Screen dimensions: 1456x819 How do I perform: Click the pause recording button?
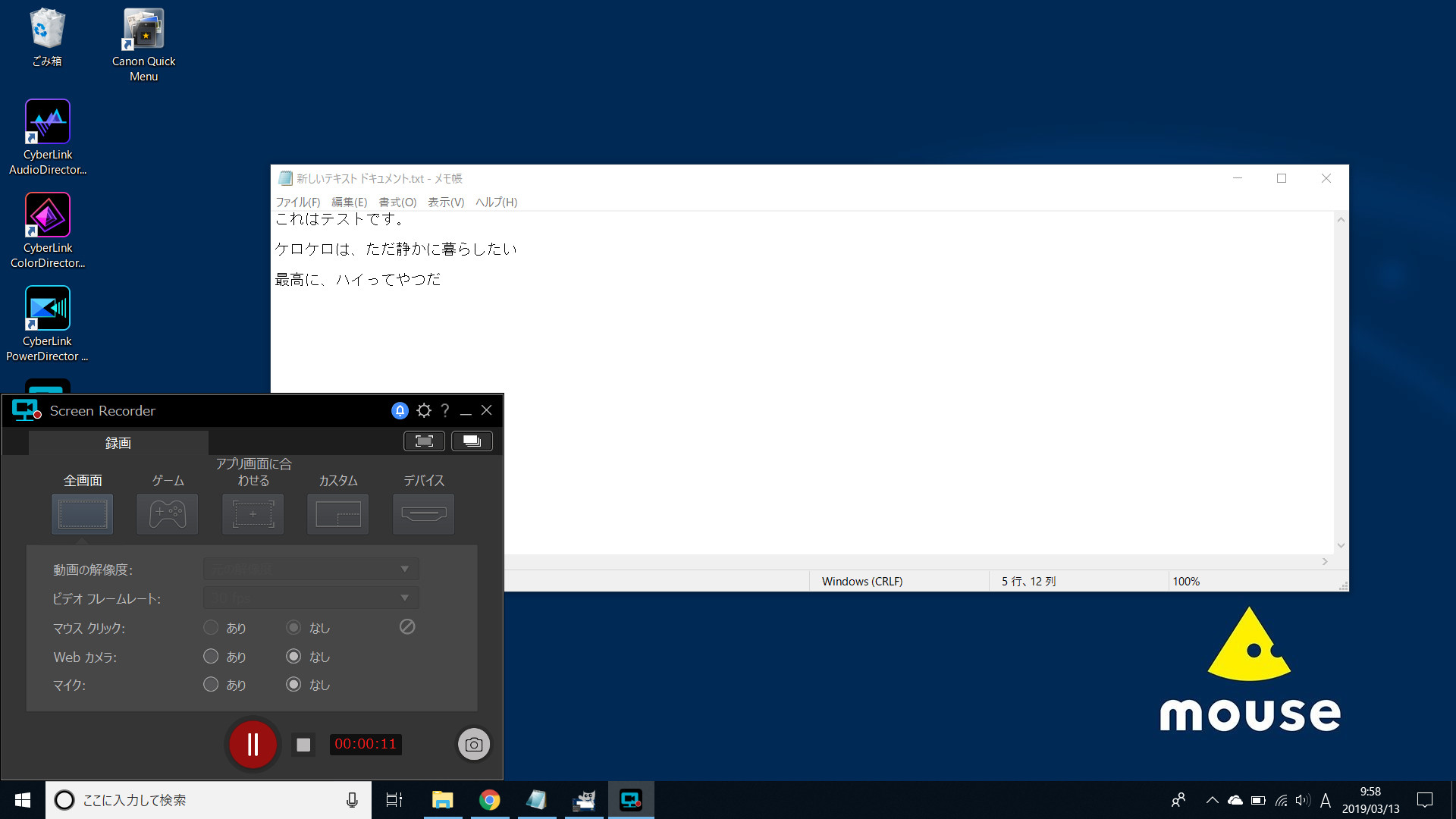pos(252,744)
